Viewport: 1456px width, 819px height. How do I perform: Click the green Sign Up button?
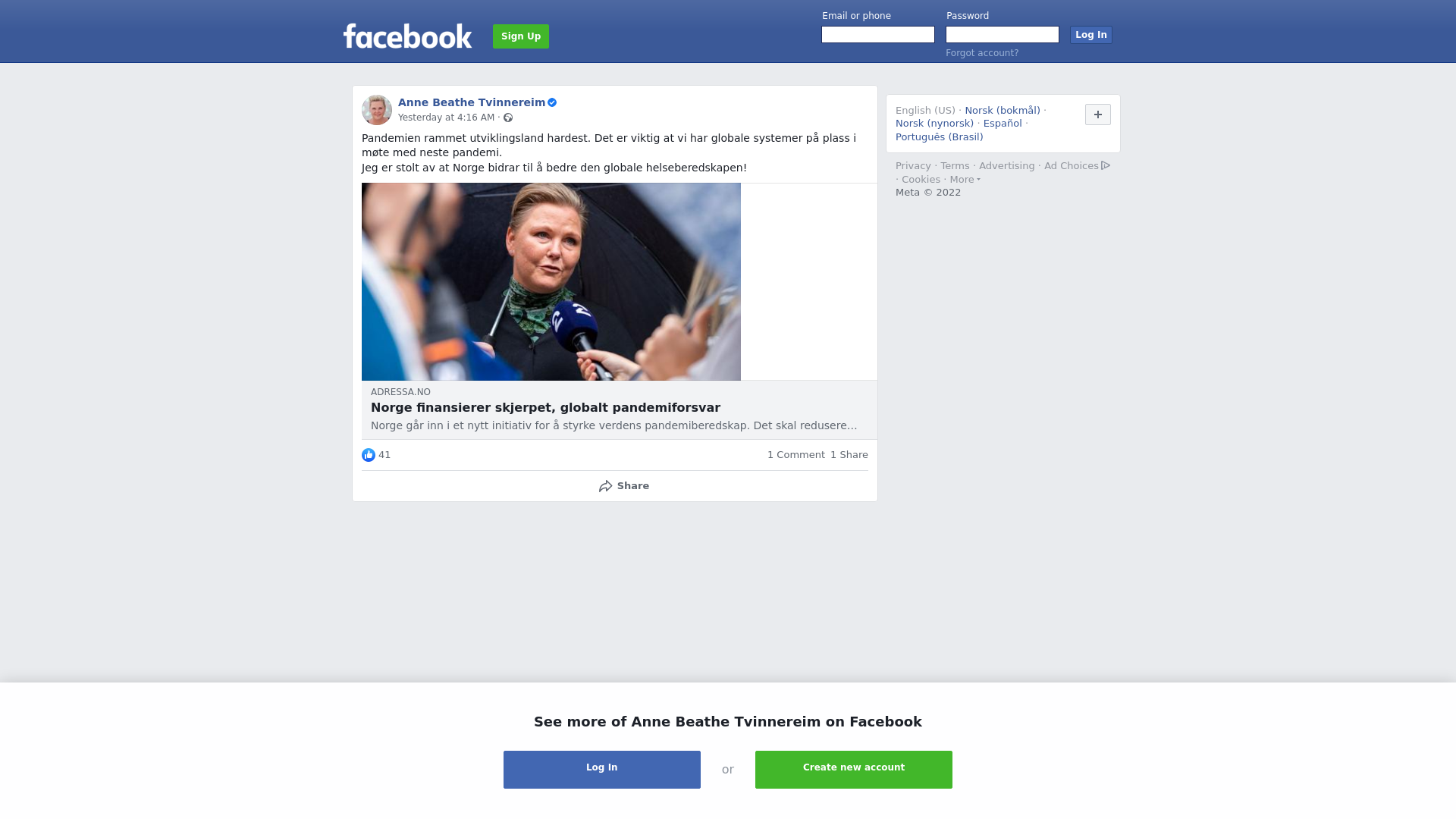(521, 36)
